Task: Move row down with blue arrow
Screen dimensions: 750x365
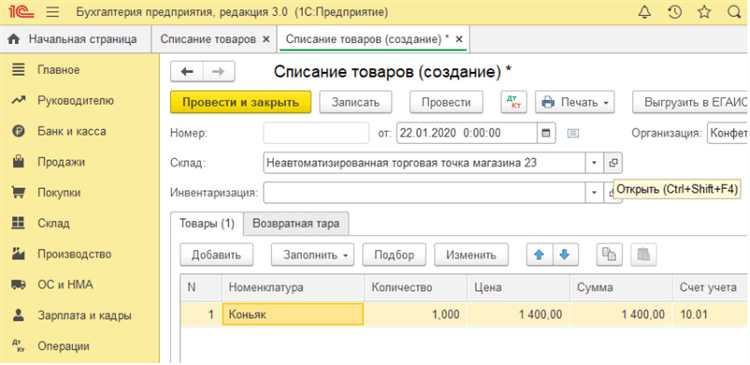Action: tap(565, 255)
